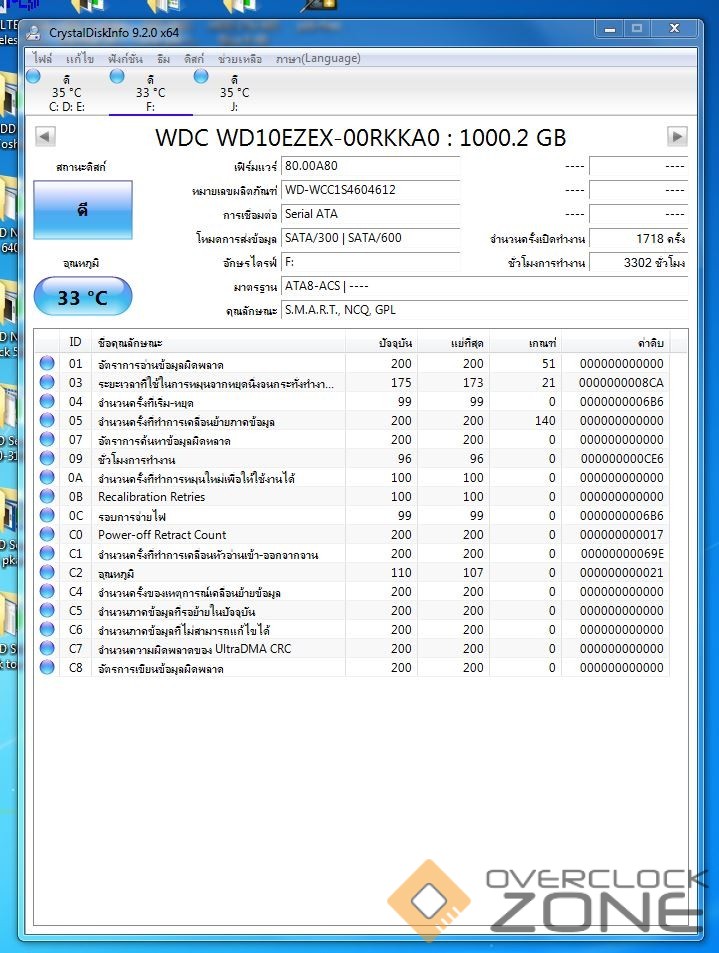Click the status orb for Recalibration Retries

[47, 497]
